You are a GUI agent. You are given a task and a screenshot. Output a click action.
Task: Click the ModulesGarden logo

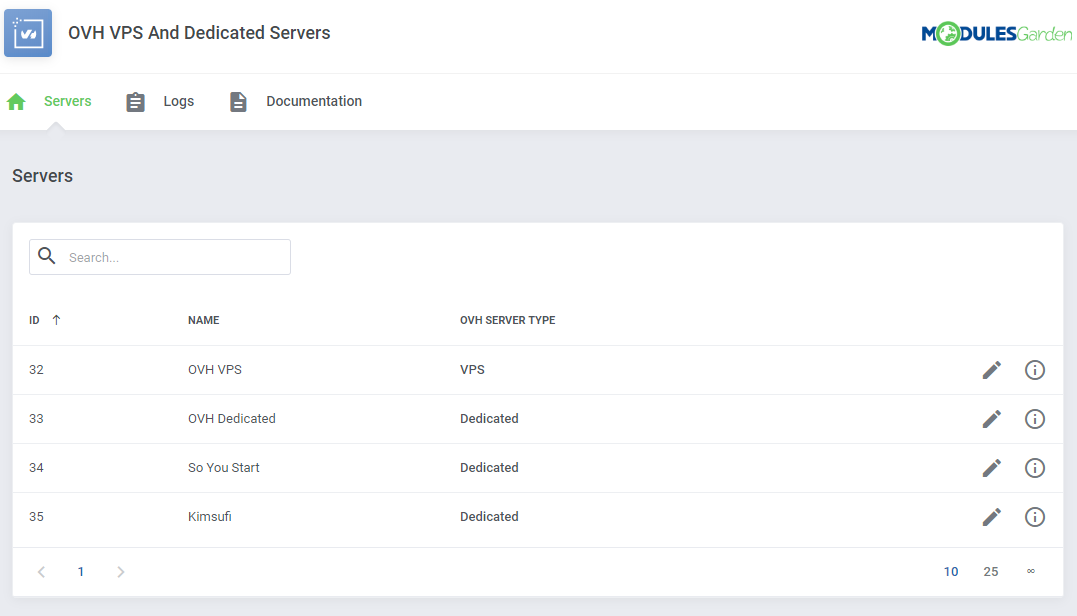(x=996, y=34)
